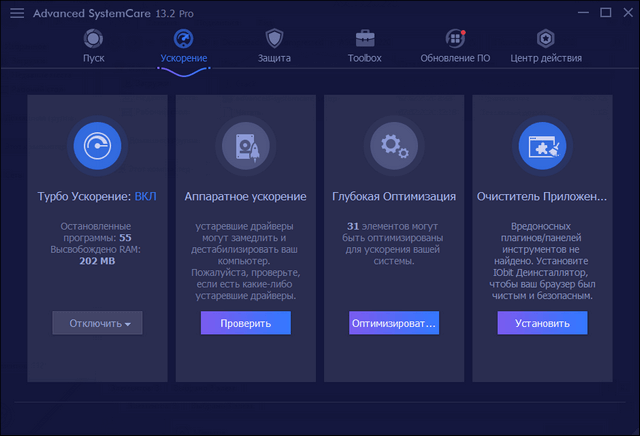640x436 pixels.
Task: Click the 202 MB freed RAM value
Action: pos(97,261)
